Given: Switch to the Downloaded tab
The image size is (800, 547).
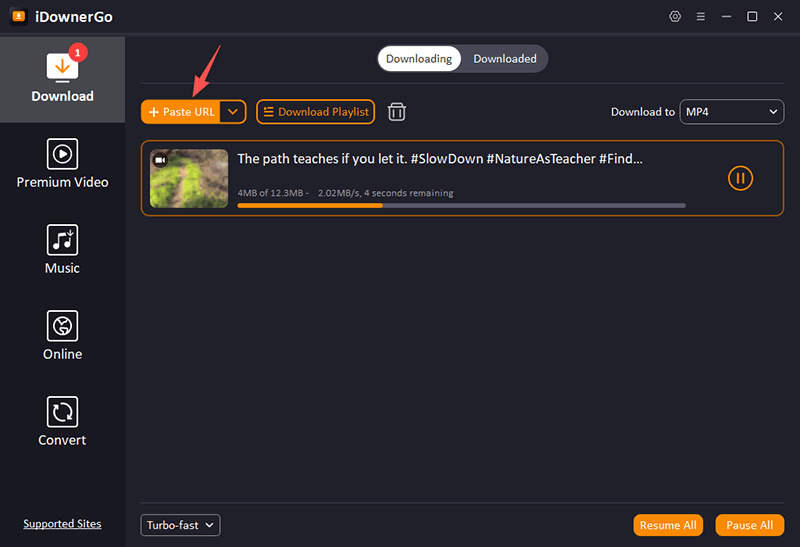Looking at the screenshot, I should click(x=505, y=59).
